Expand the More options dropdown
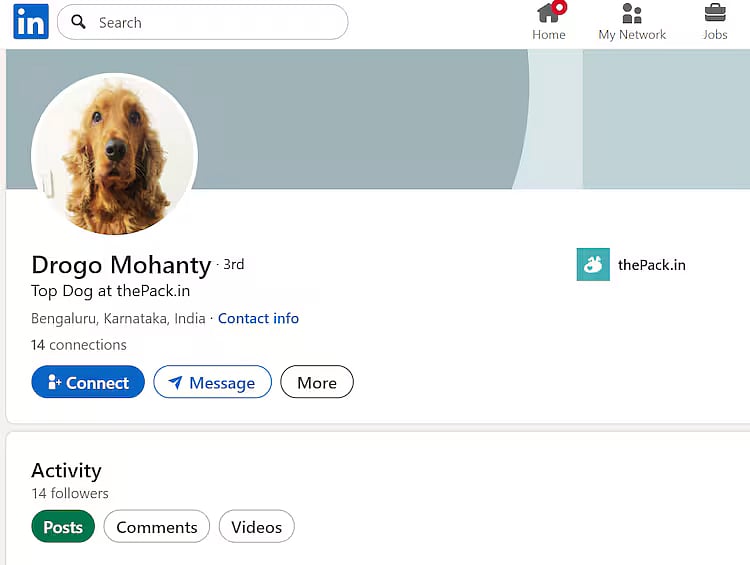 click(x=316, y=382)
